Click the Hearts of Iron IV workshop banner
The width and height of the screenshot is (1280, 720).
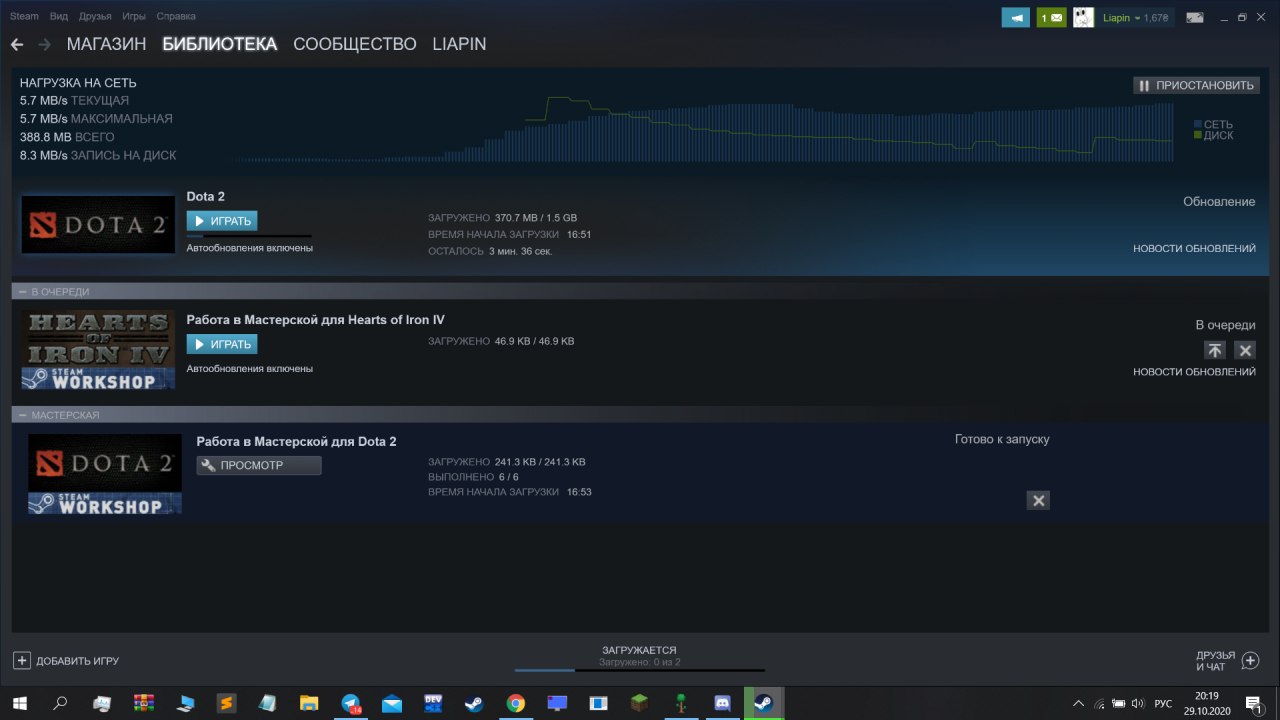pyautogui.click(x=97, y=349)
